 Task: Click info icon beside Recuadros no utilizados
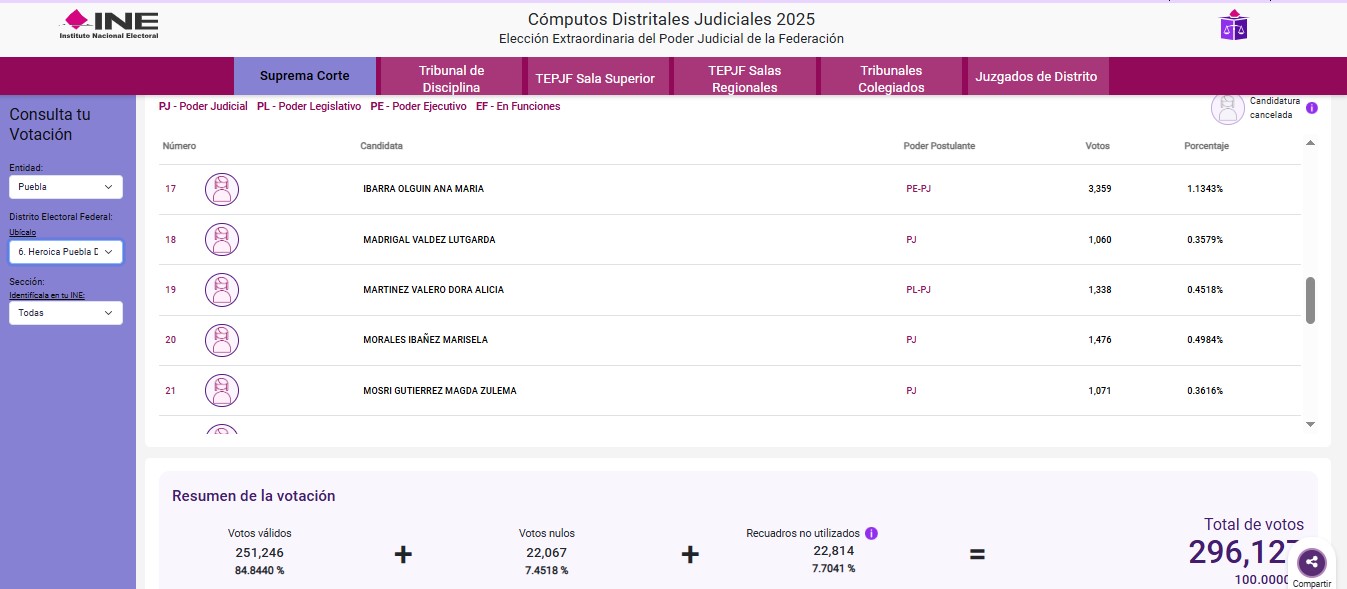coord(871,534)
